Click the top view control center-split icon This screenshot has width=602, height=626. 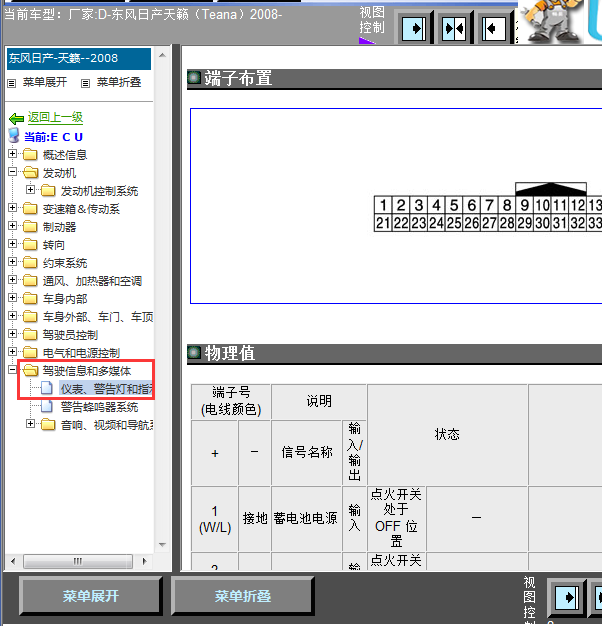(454, 28)
